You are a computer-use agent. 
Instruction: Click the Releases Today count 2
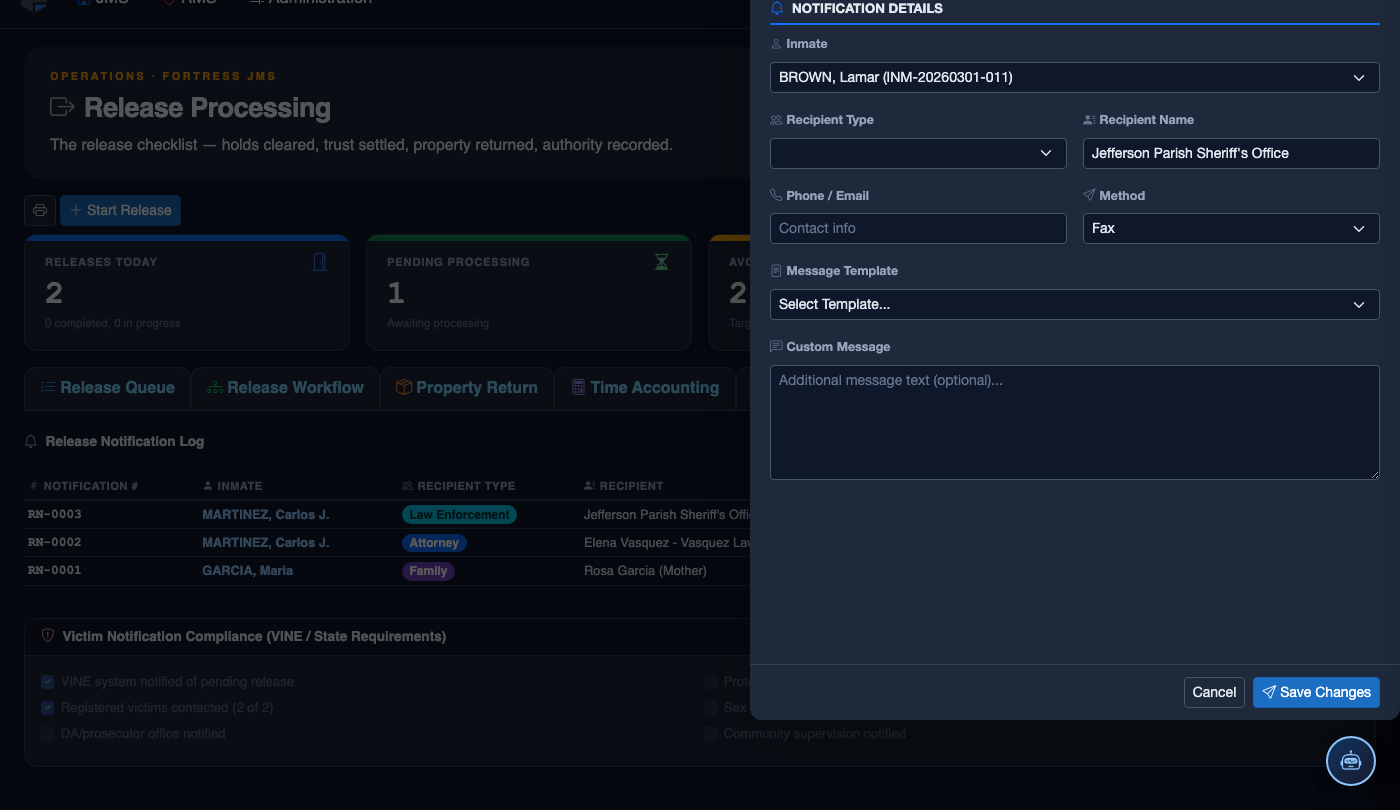point(54,293)
